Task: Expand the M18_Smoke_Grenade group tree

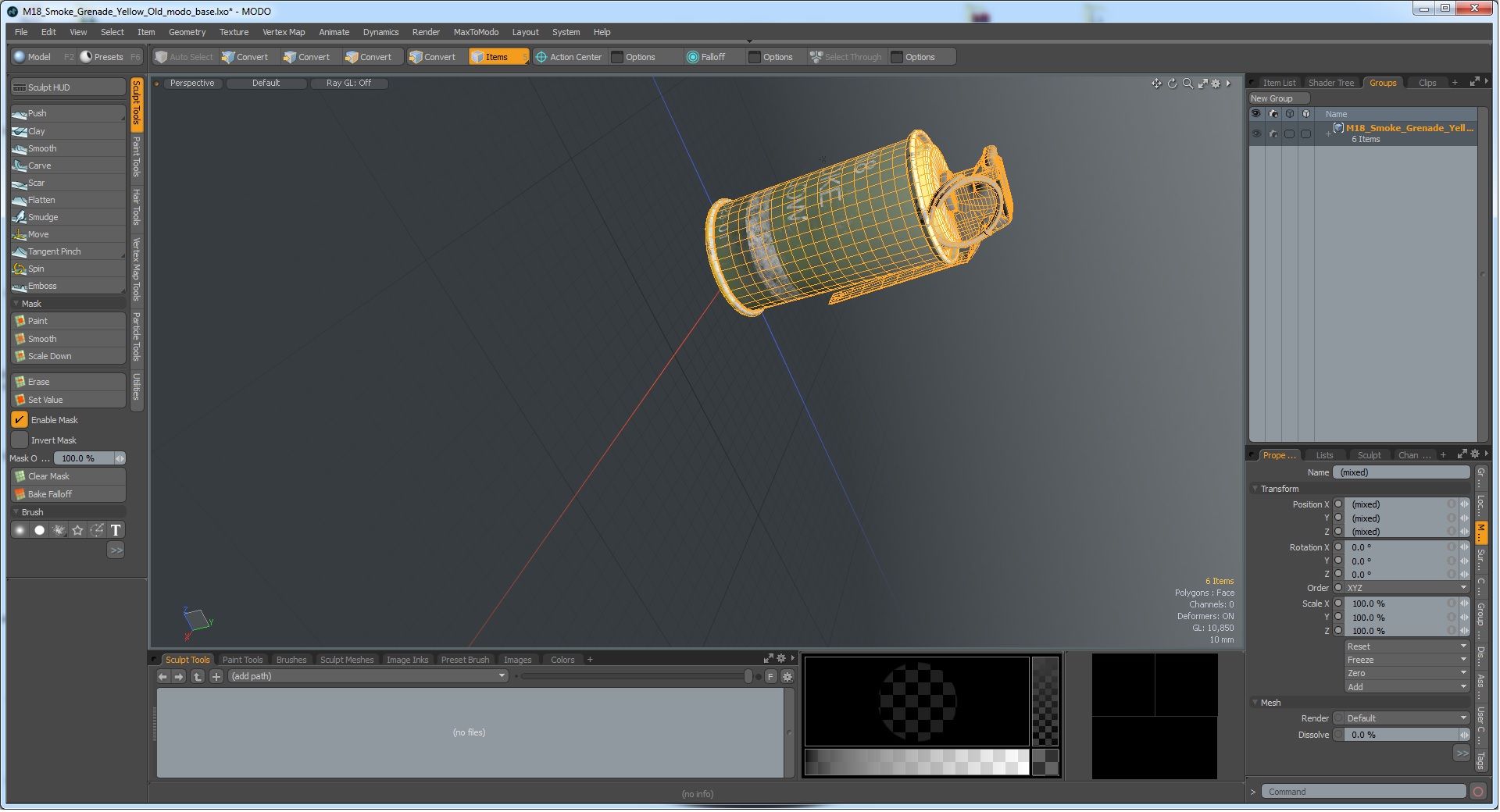Action: pos(1328,134)
